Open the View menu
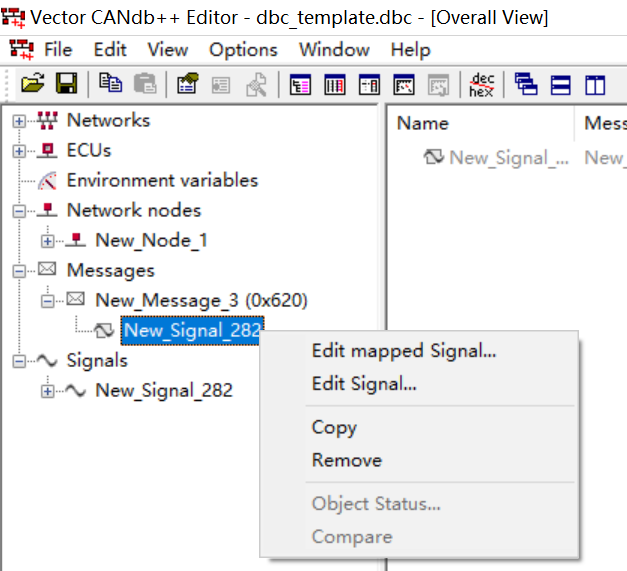Screen dimensions: 627x571 (168, 50)
